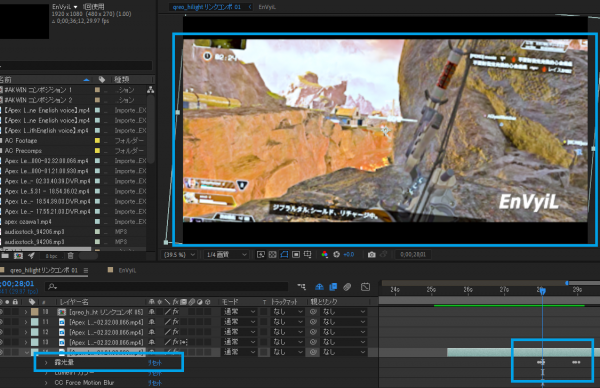Enable region of interest in viewer
This screenshot has height=388, width=600.
tap(296, 254)
